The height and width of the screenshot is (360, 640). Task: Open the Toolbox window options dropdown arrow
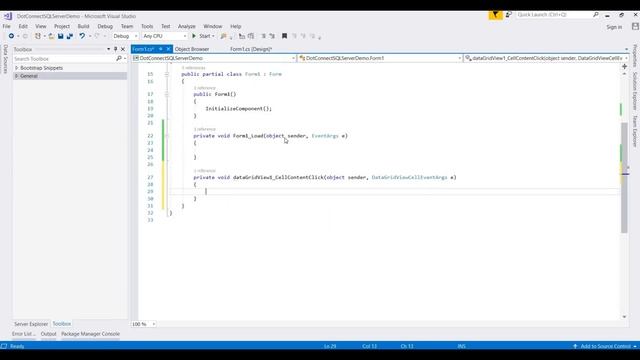point(109,49)
